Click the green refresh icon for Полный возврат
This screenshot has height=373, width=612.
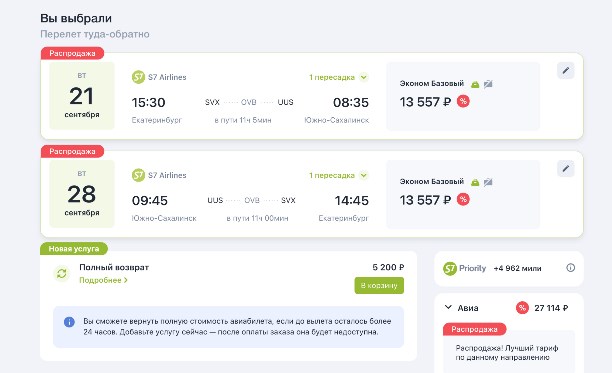pos(62,274)
